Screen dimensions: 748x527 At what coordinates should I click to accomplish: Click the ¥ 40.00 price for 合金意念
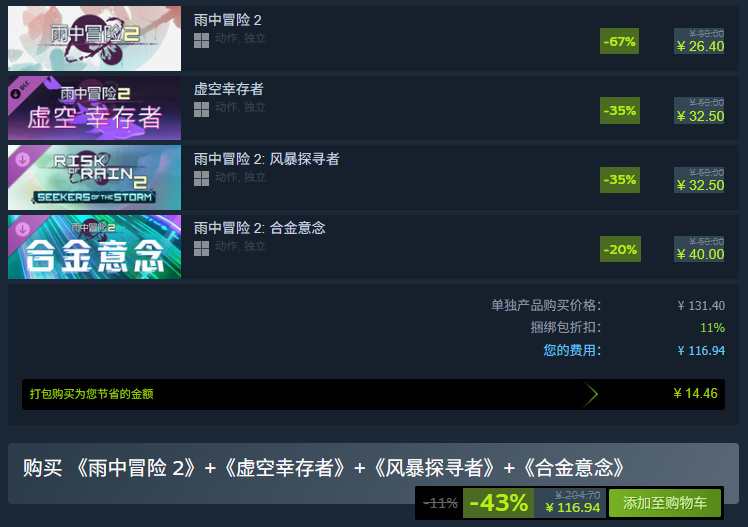tap(700, 254)
